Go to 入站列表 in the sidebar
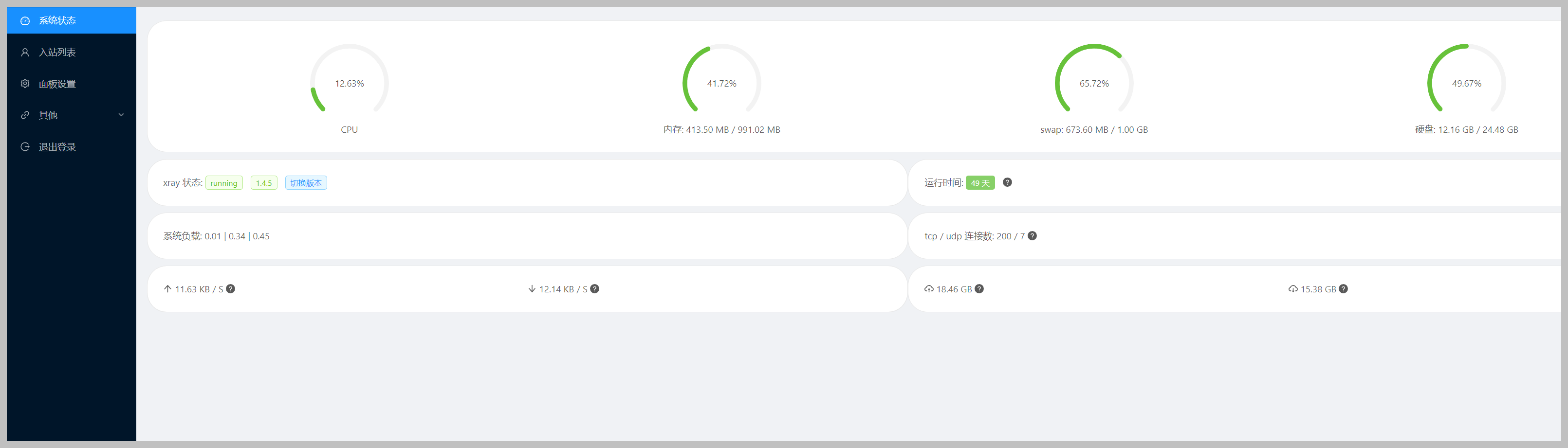 71,52
